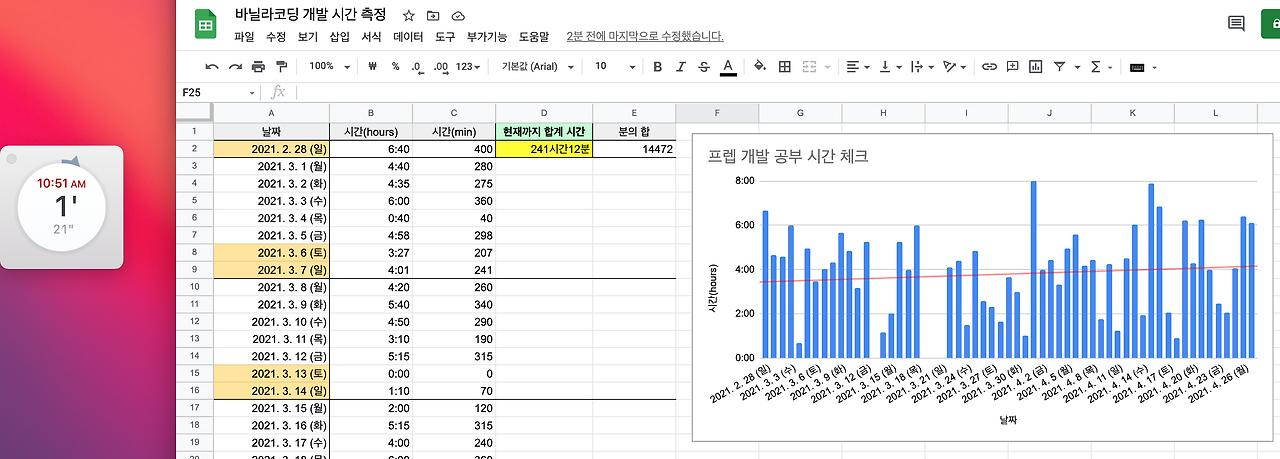1280x459 pixels.
Task: Open the filter views dropdown arrow
Action: [x=1077, y=67]
